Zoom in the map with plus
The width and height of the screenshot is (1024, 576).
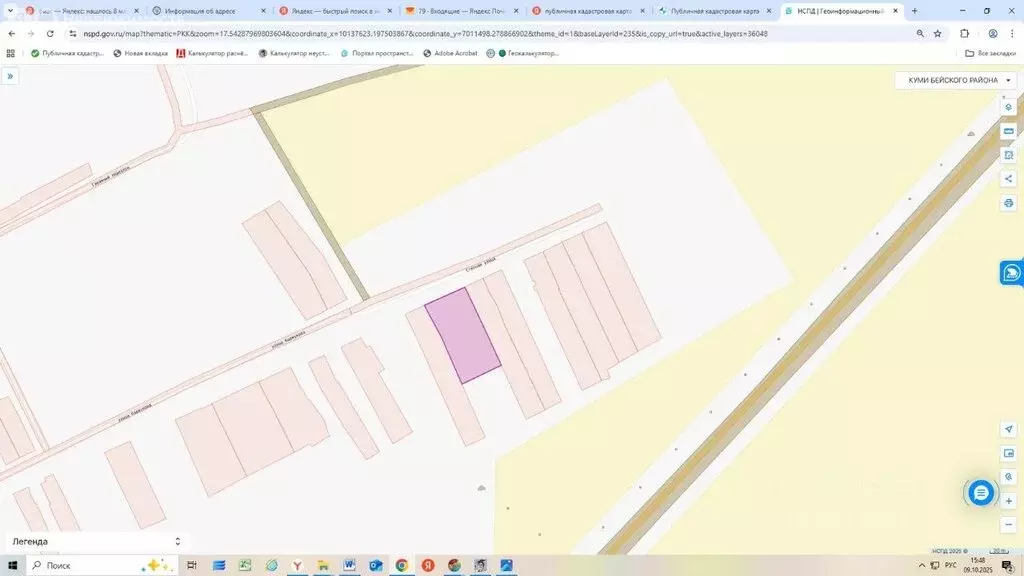[1008, 501]
